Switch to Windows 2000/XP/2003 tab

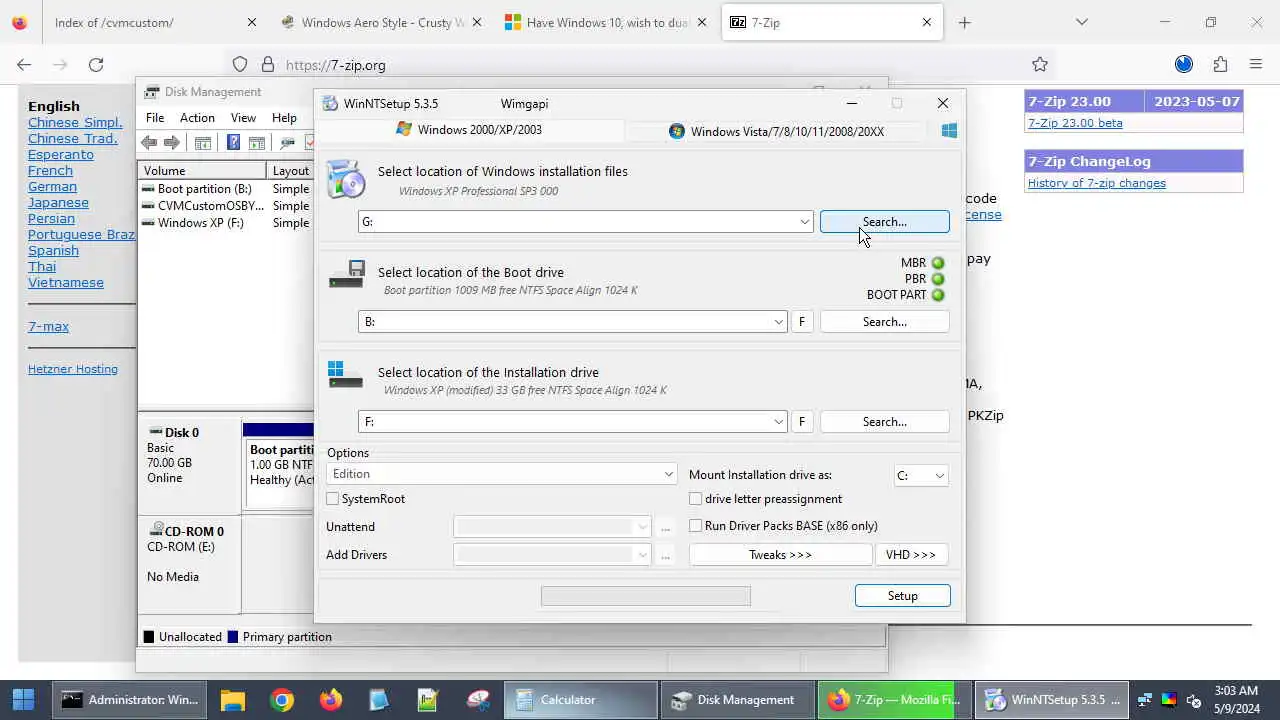pos(469,130)
